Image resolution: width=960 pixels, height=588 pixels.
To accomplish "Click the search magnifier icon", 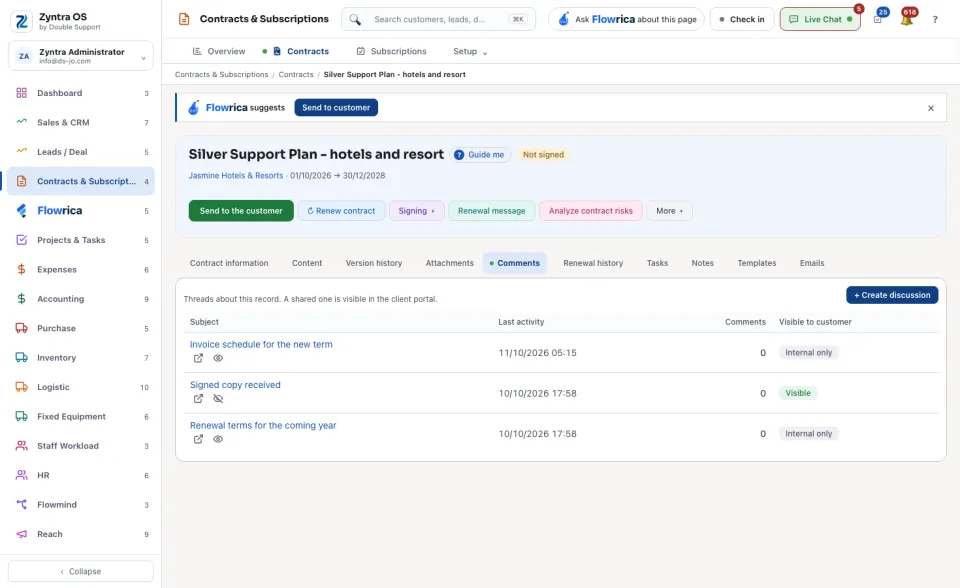I will click(x=355, y=20).
